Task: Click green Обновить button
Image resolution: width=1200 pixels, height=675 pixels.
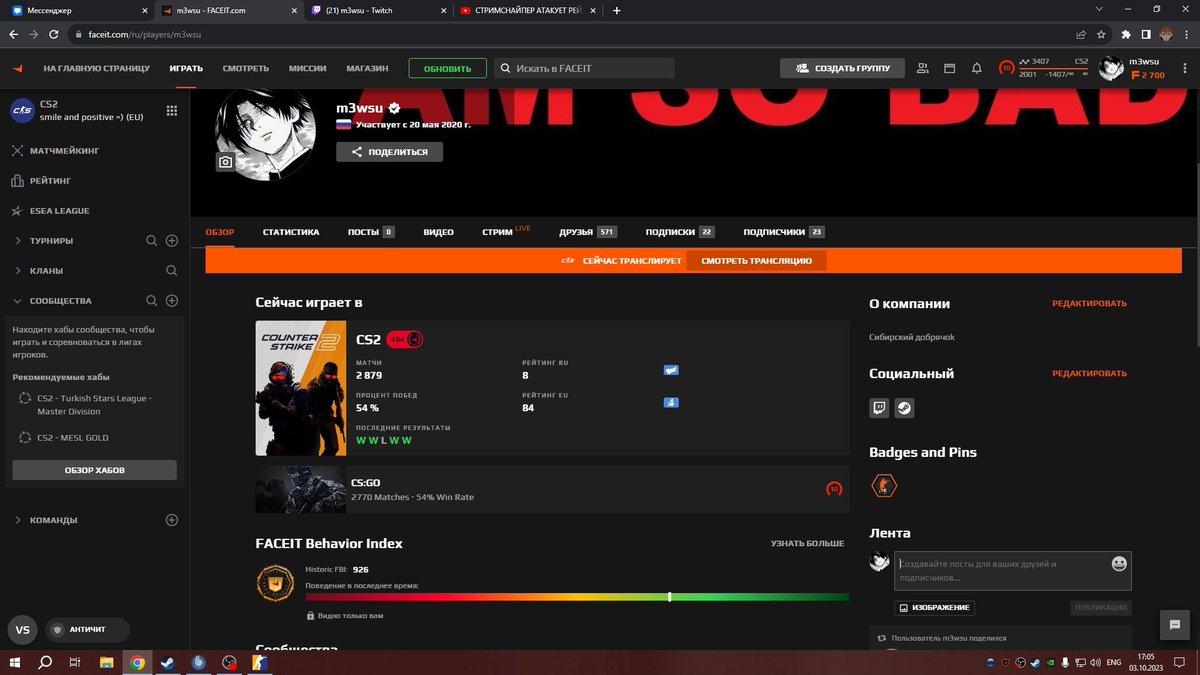Action: [447, 68]
